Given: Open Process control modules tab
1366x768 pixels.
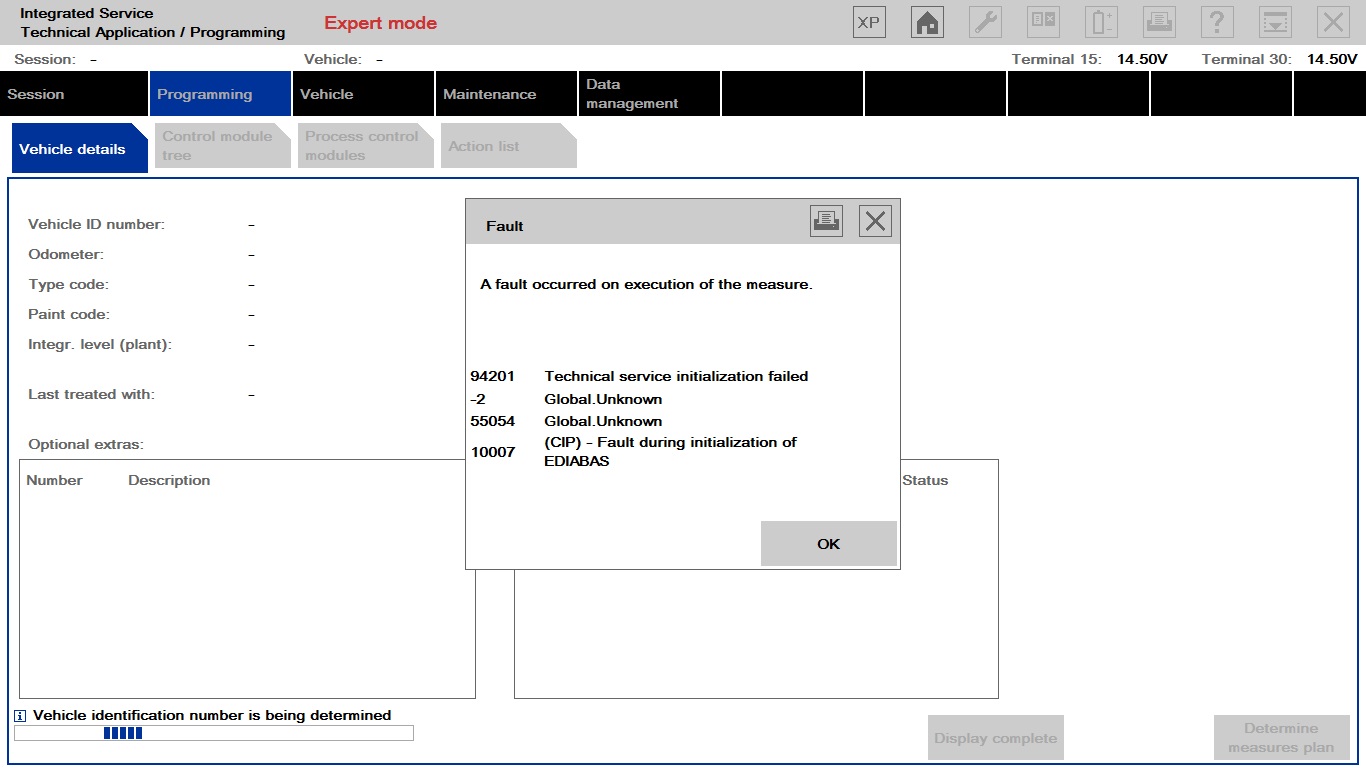Looking at the screenshot, I should tap(366, 146).
